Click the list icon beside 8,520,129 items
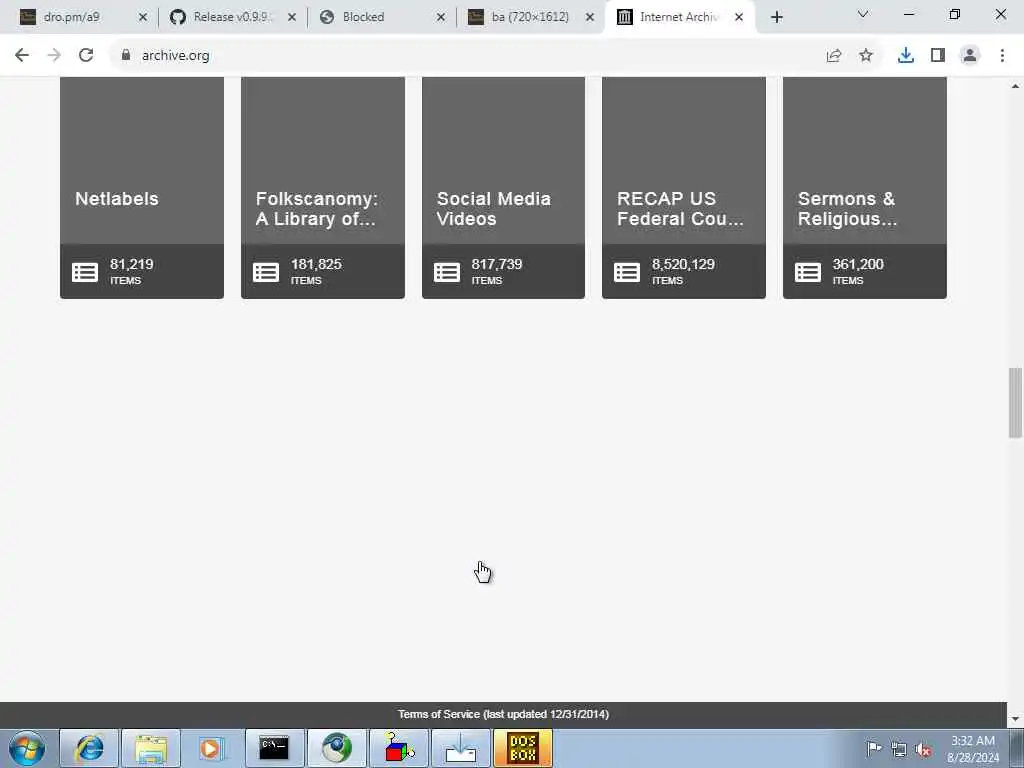This screenshot has width=1024, height=768. (x=627, y=272)
